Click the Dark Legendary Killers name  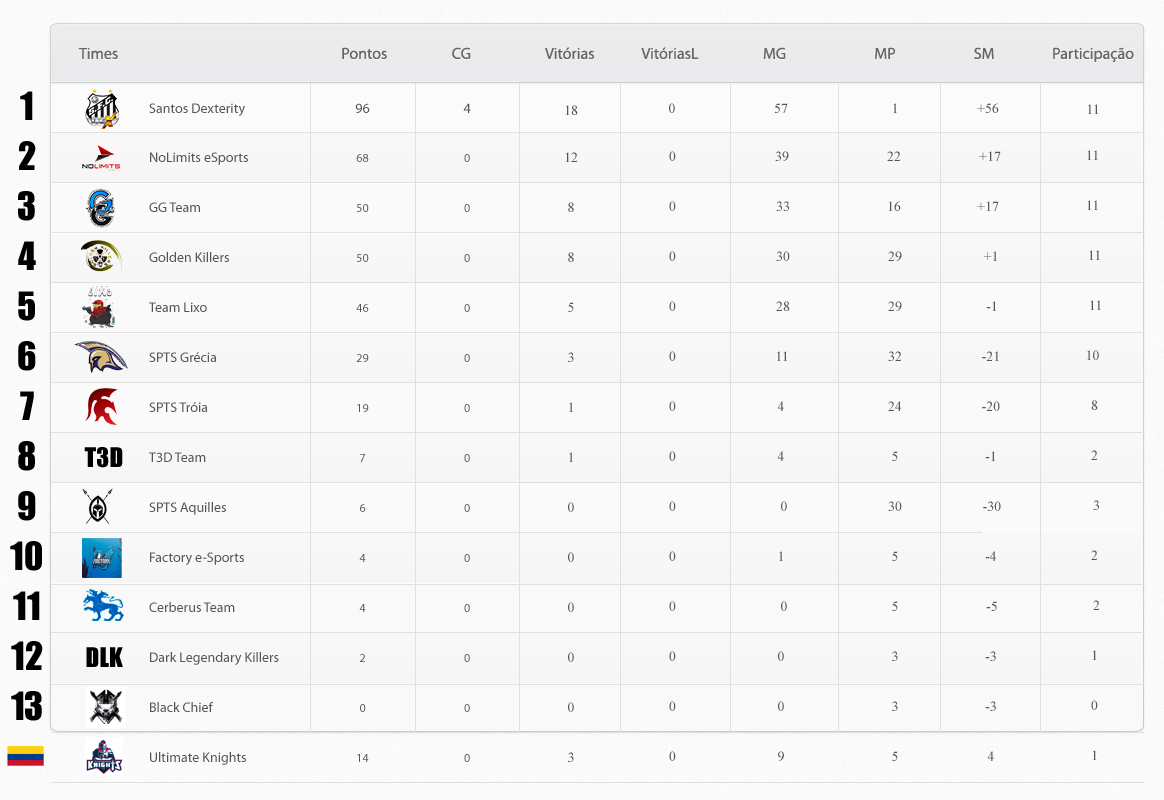click(x=214, y=658)
